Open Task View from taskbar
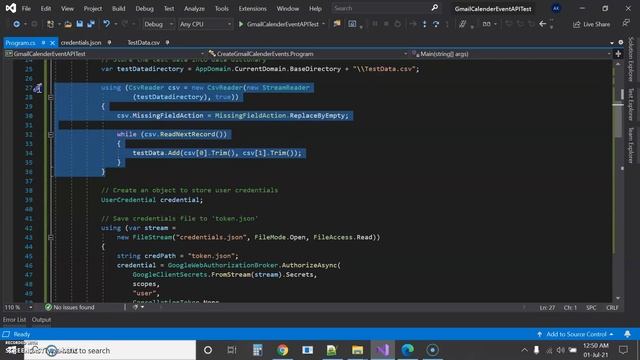 click(232, 350)
